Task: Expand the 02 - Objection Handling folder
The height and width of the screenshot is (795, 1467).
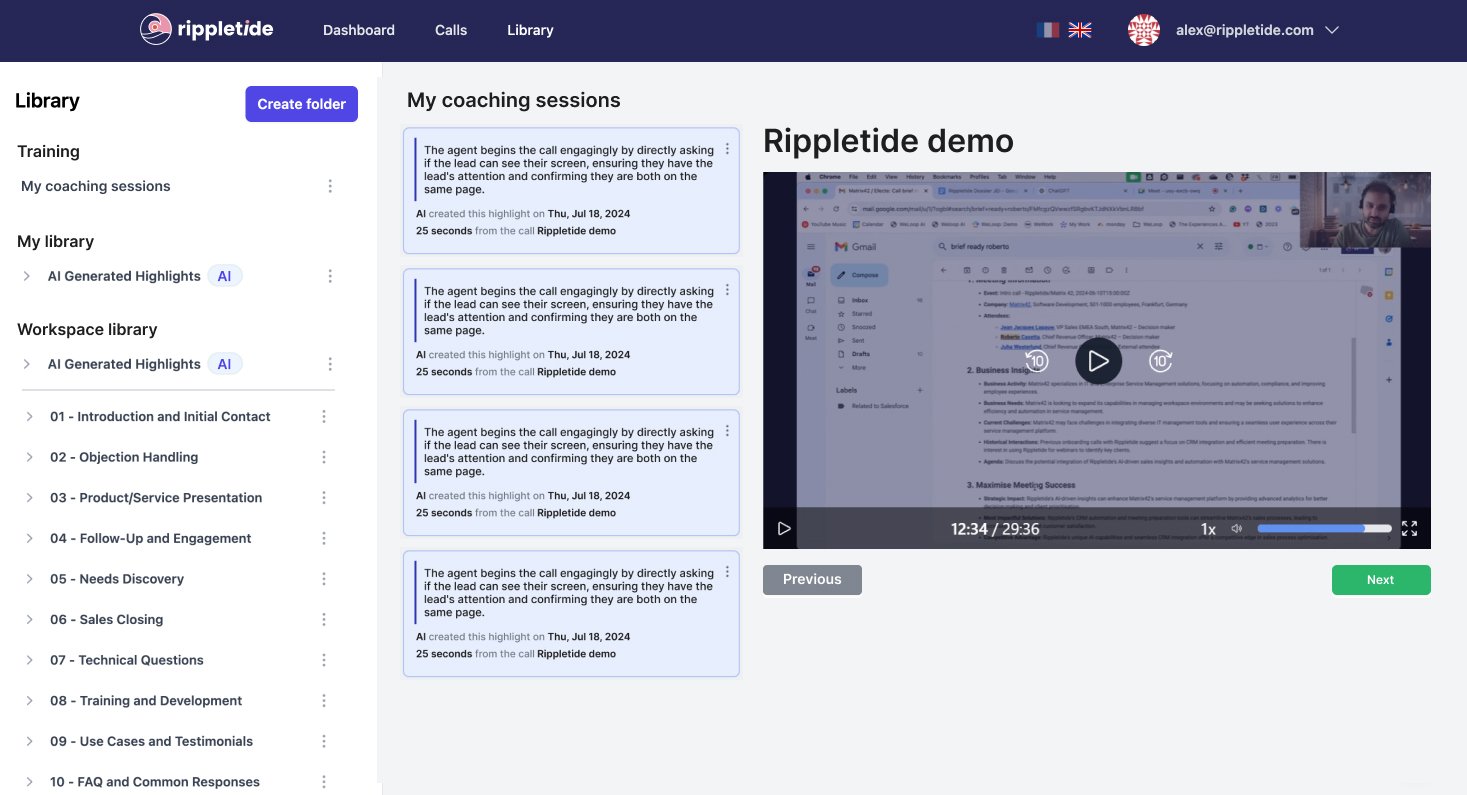Action: (x=30, y=457)
